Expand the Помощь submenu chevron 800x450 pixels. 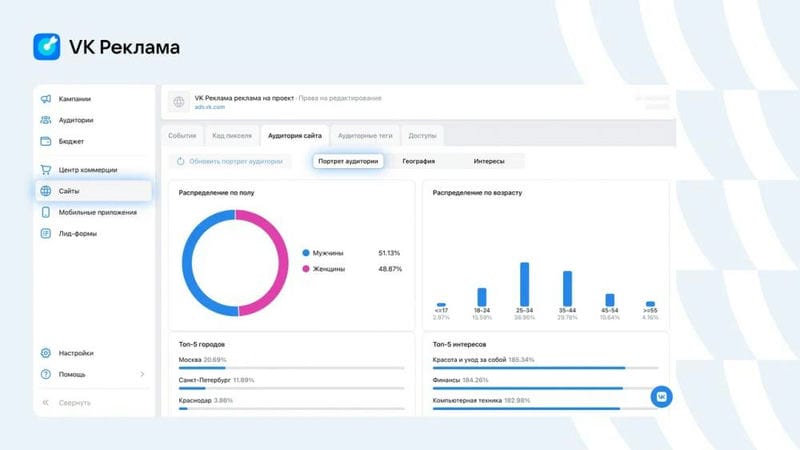click(x=142, y=374)
